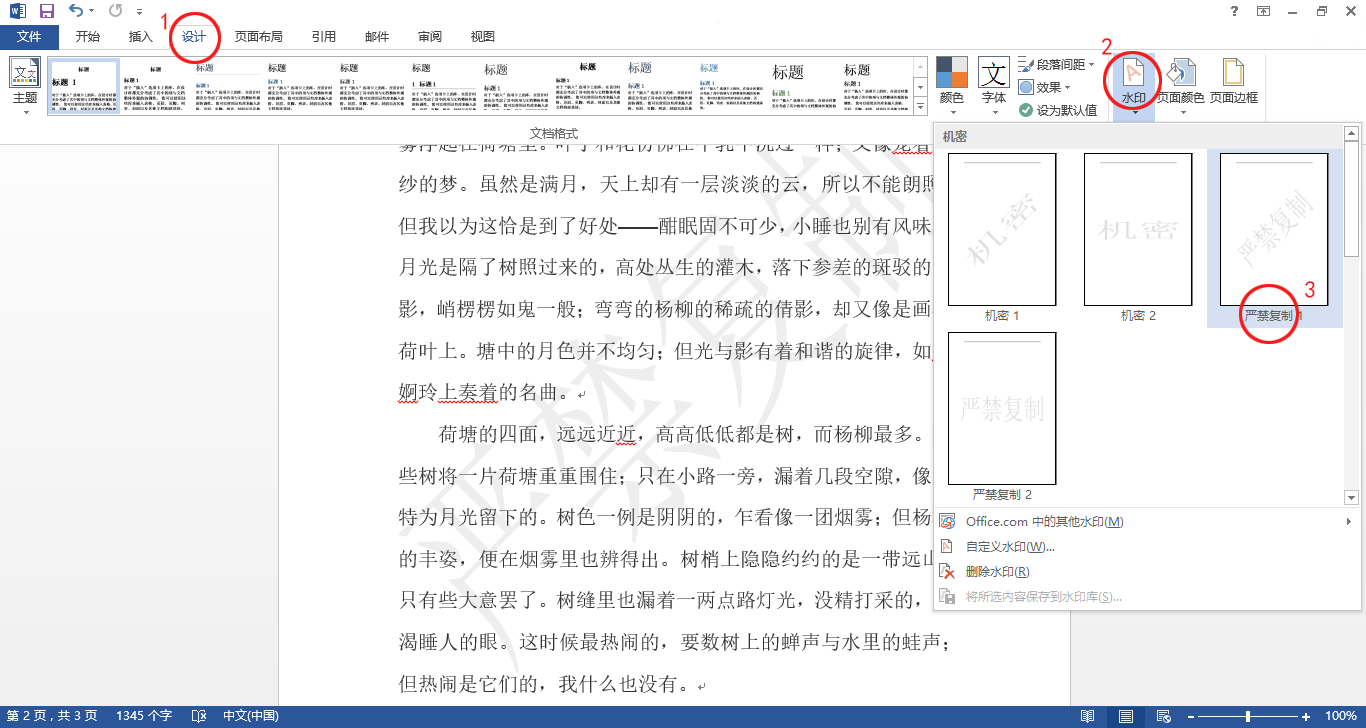
Task: Switch to the 设计 (Design) tab
Action: point(194,37)
